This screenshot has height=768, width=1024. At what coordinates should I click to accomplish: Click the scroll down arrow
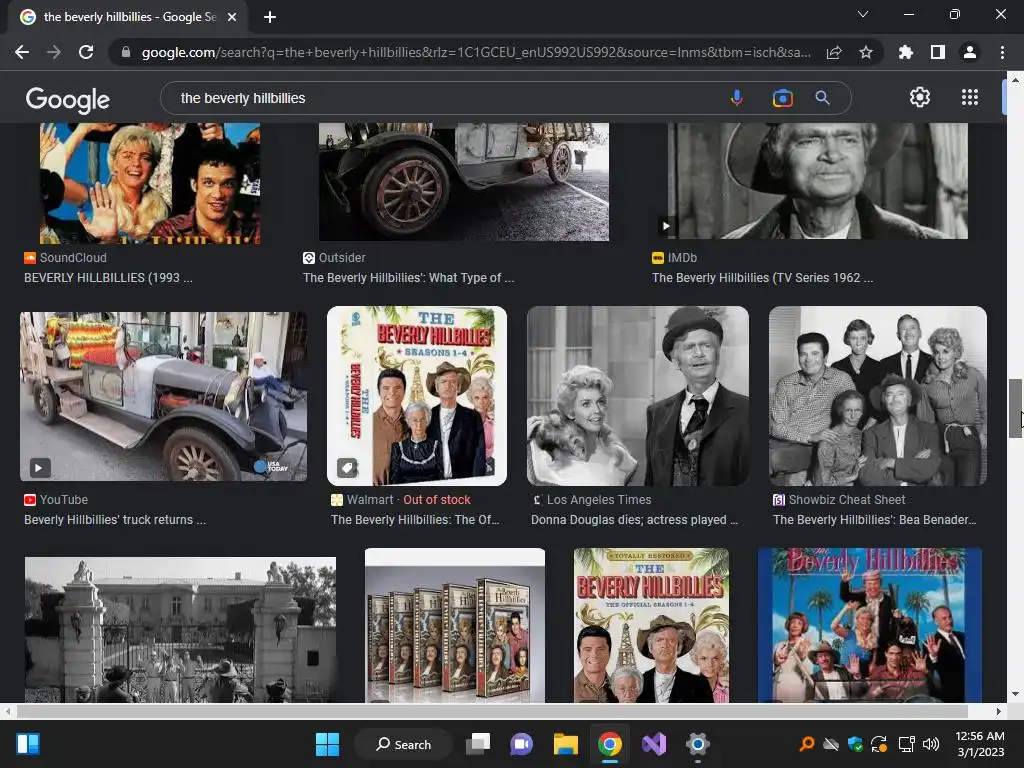(1015, 694)
